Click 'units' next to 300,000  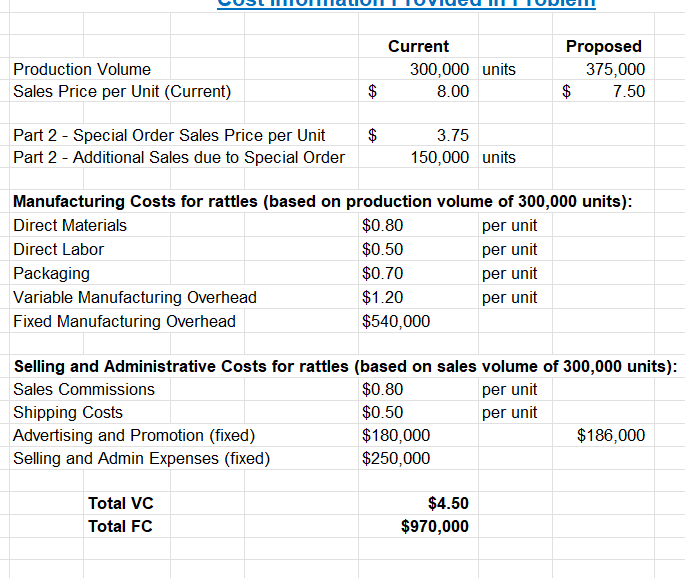[498, 69]
